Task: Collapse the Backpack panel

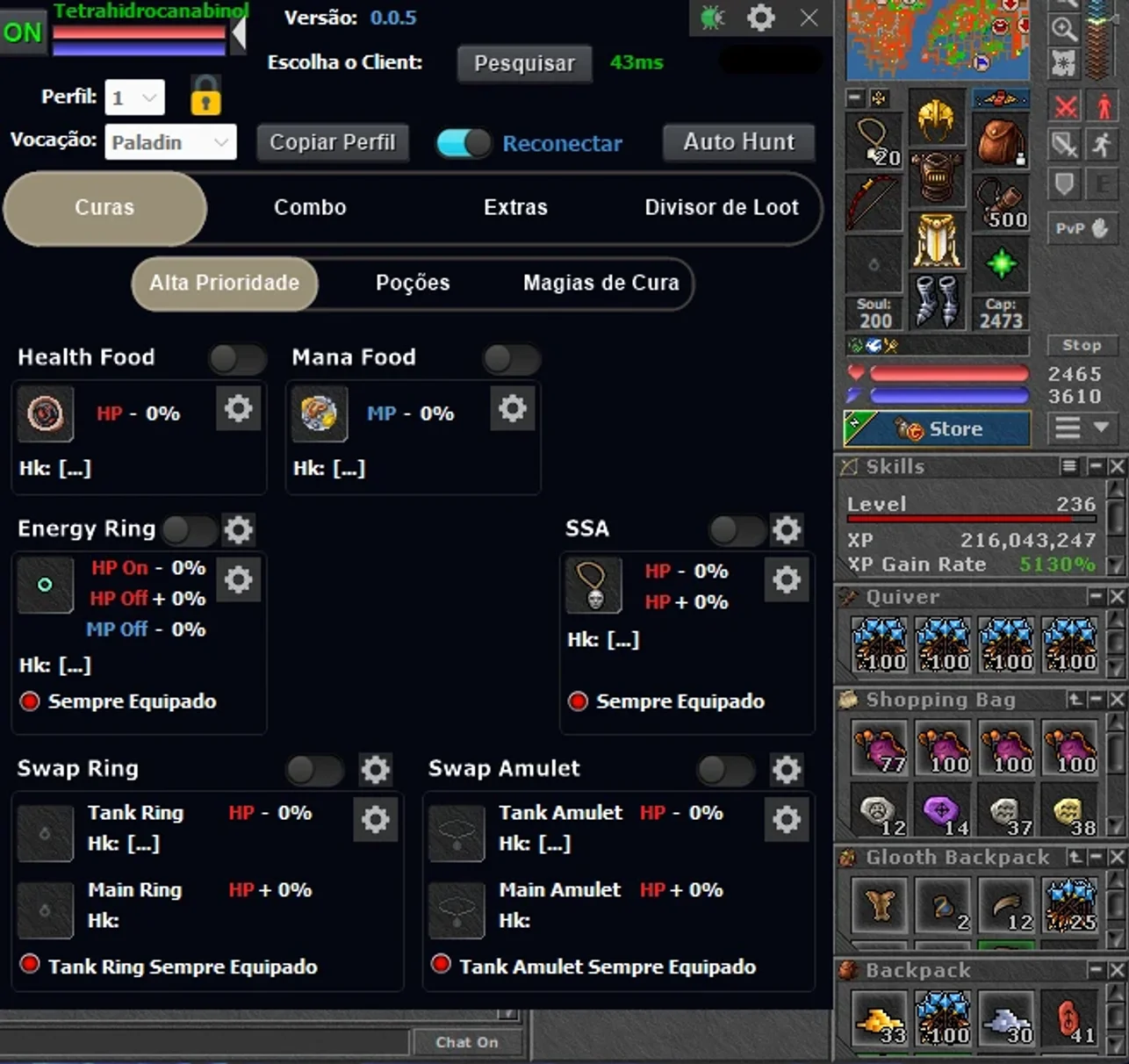Action: coord(1096,970)
